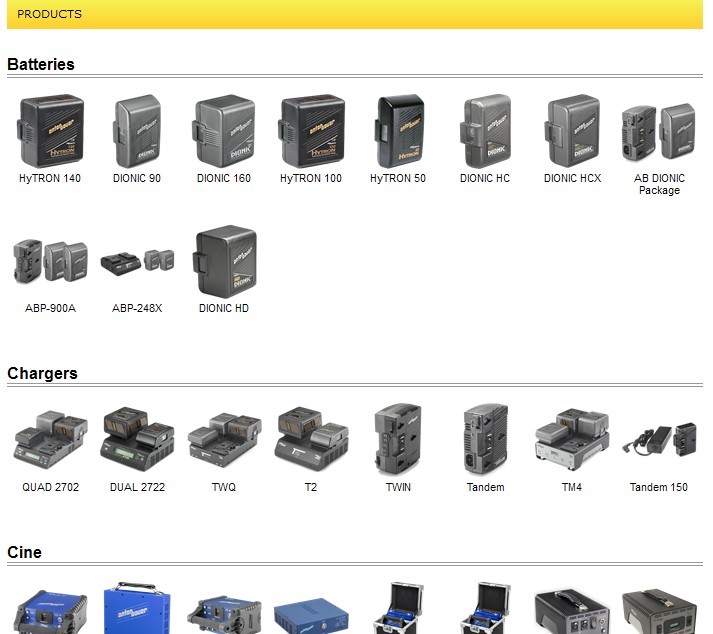Click the DIONIC HC label
Viewport: 713px width, 634px height.
(x=485, y=178)
